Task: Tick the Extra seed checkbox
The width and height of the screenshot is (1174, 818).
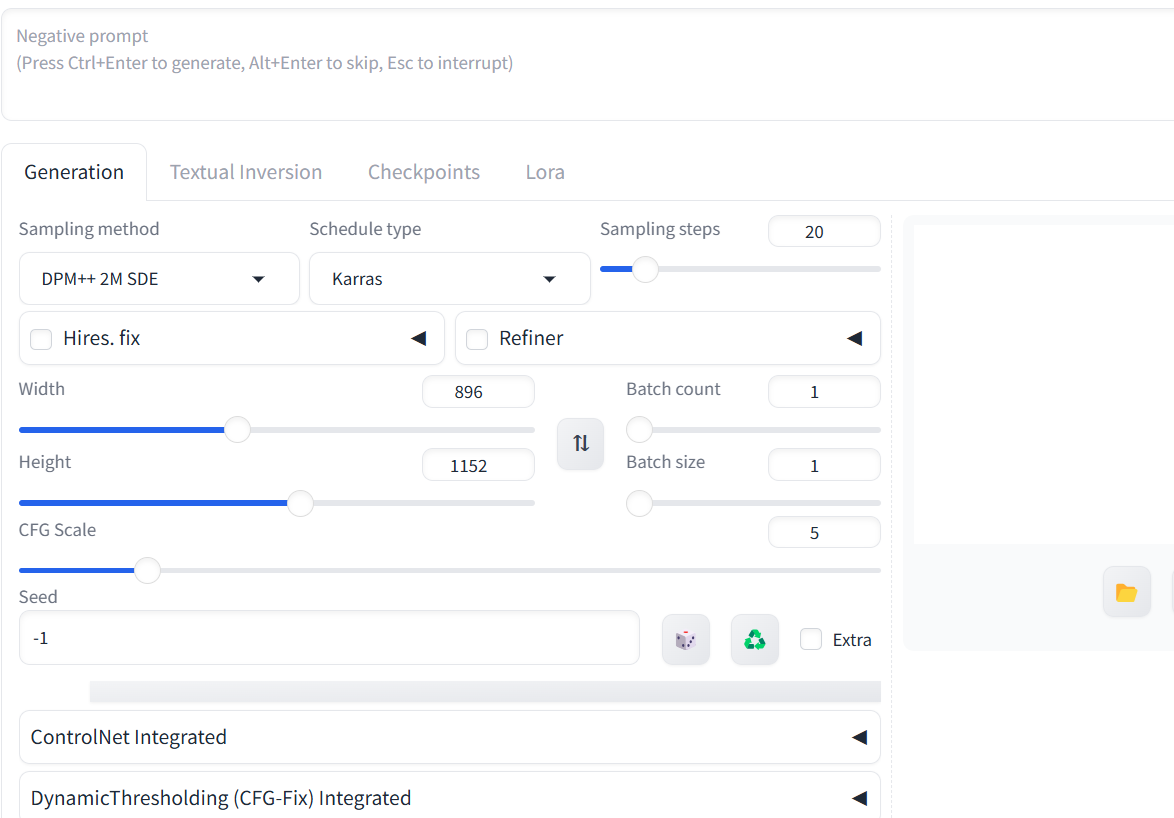Action: pyautogui.click(x=811, y=640)
